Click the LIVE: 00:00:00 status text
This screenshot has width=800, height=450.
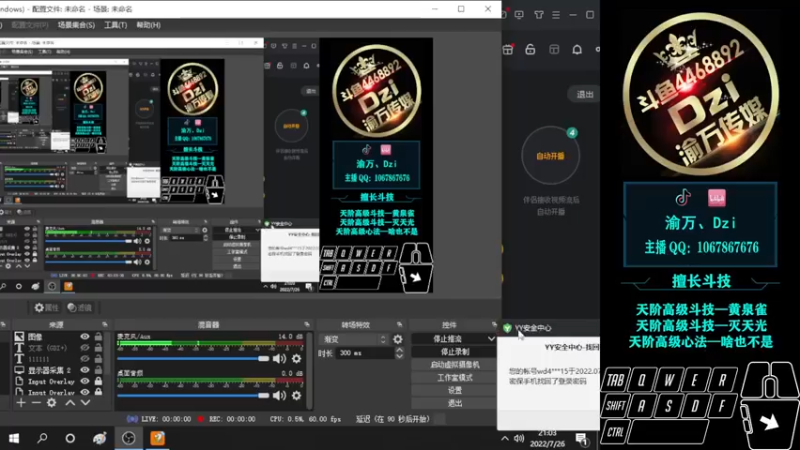166,419
